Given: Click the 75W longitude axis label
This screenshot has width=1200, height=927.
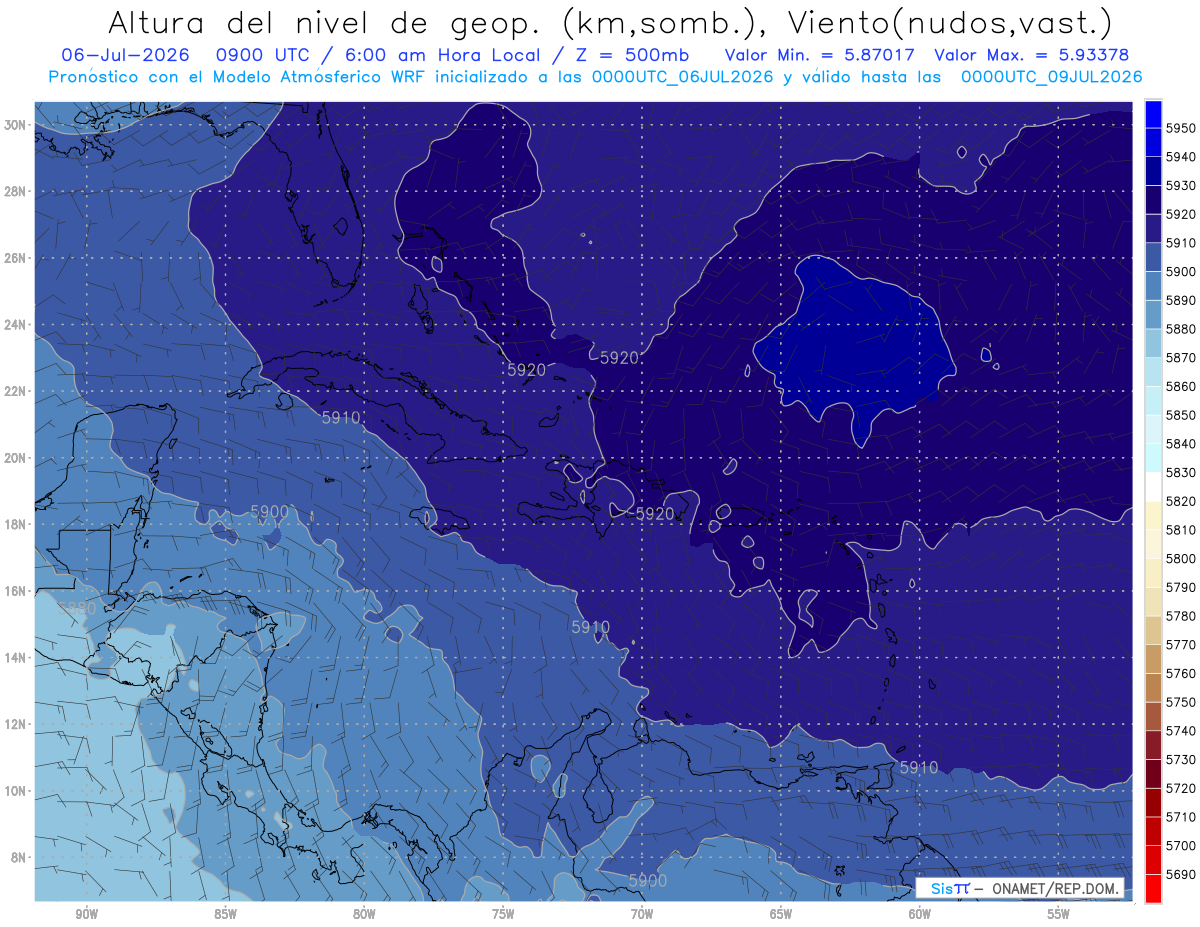Looking at the screenshot, I should (503, 914).
